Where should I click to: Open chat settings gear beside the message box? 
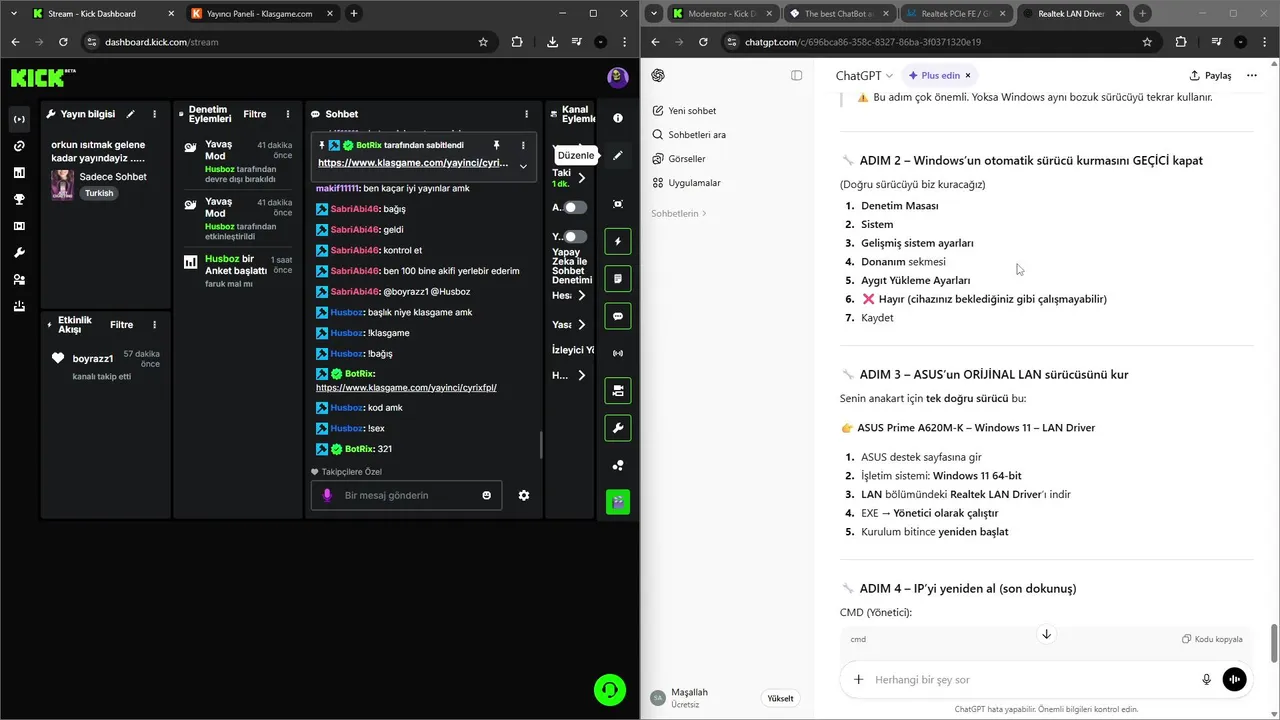[524, 495]
